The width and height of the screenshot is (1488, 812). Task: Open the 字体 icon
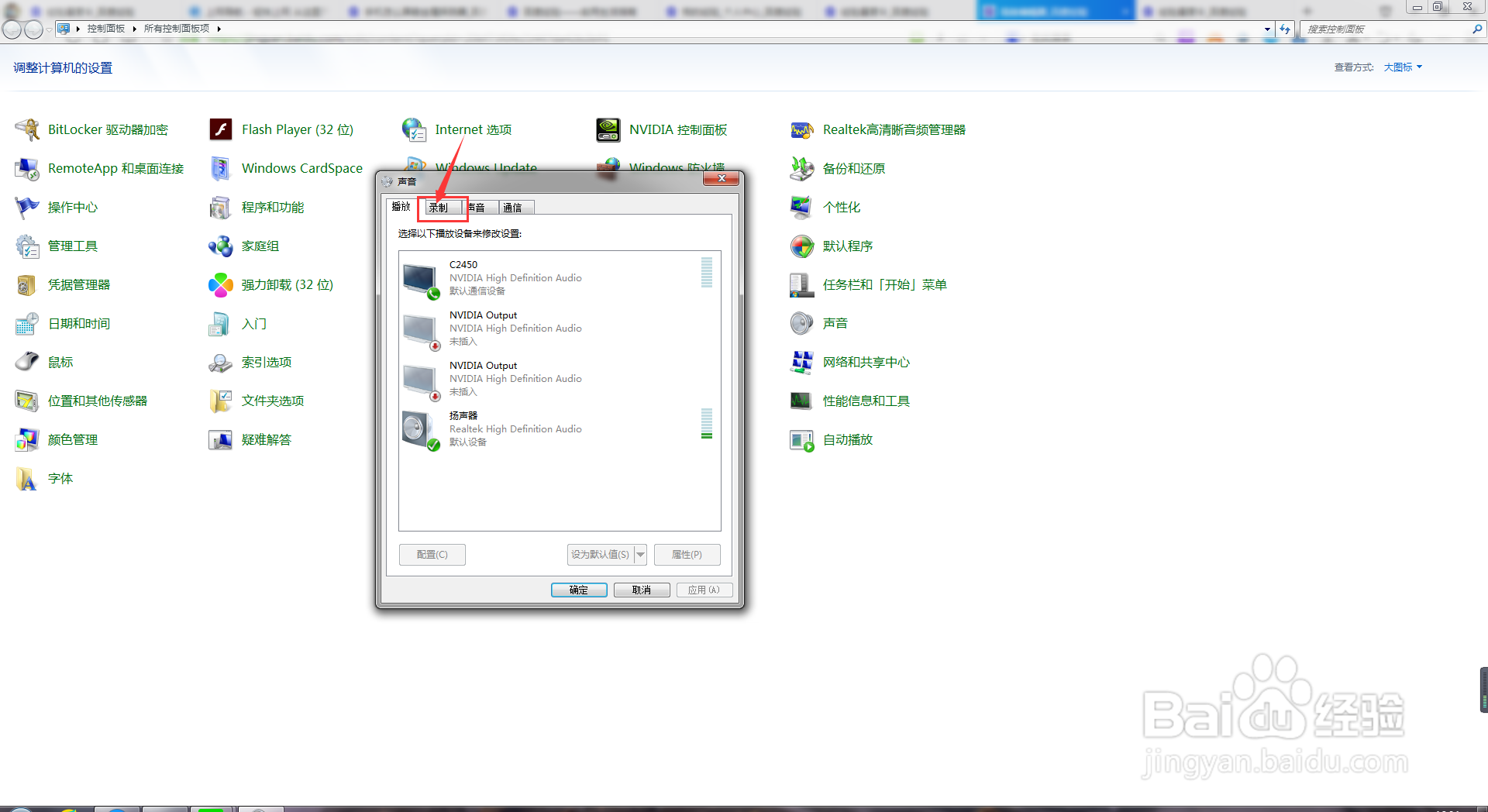(x=28, y=478)
